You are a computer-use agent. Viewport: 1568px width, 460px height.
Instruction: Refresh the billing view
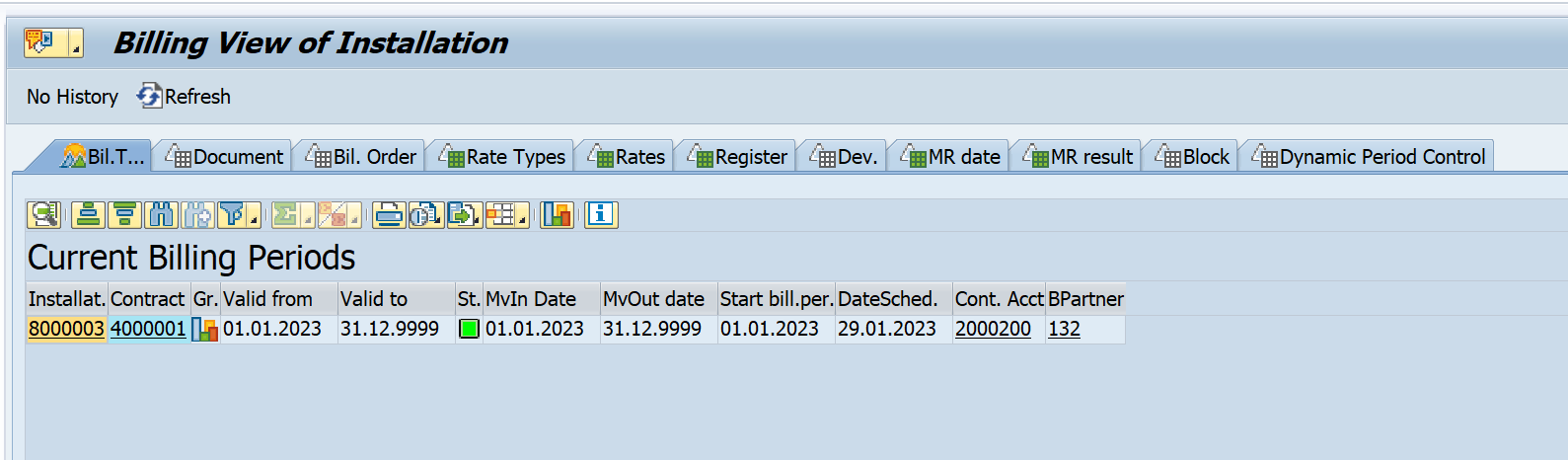184,97
